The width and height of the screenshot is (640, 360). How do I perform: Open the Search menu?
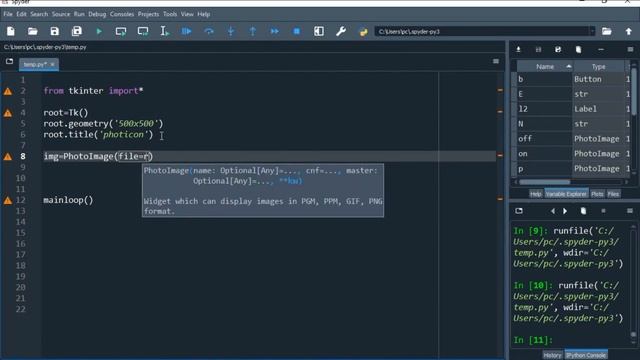point(39,14)
